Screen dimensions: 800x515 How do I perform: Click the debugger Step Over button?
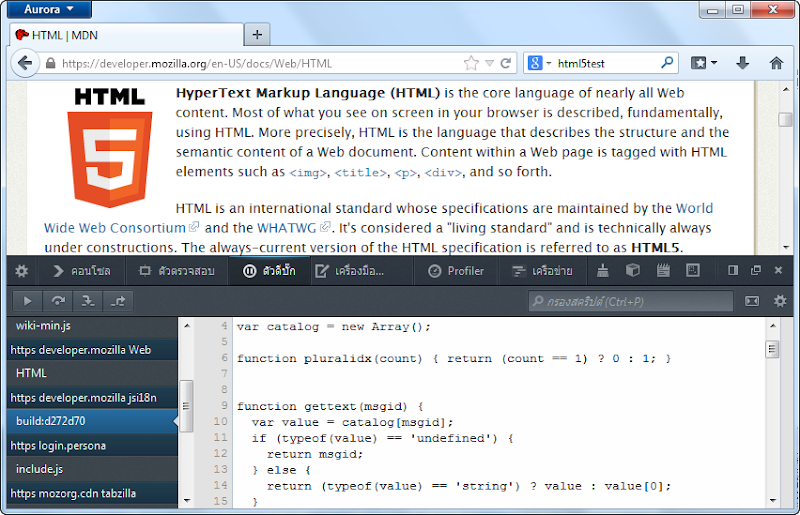point(58,301)
